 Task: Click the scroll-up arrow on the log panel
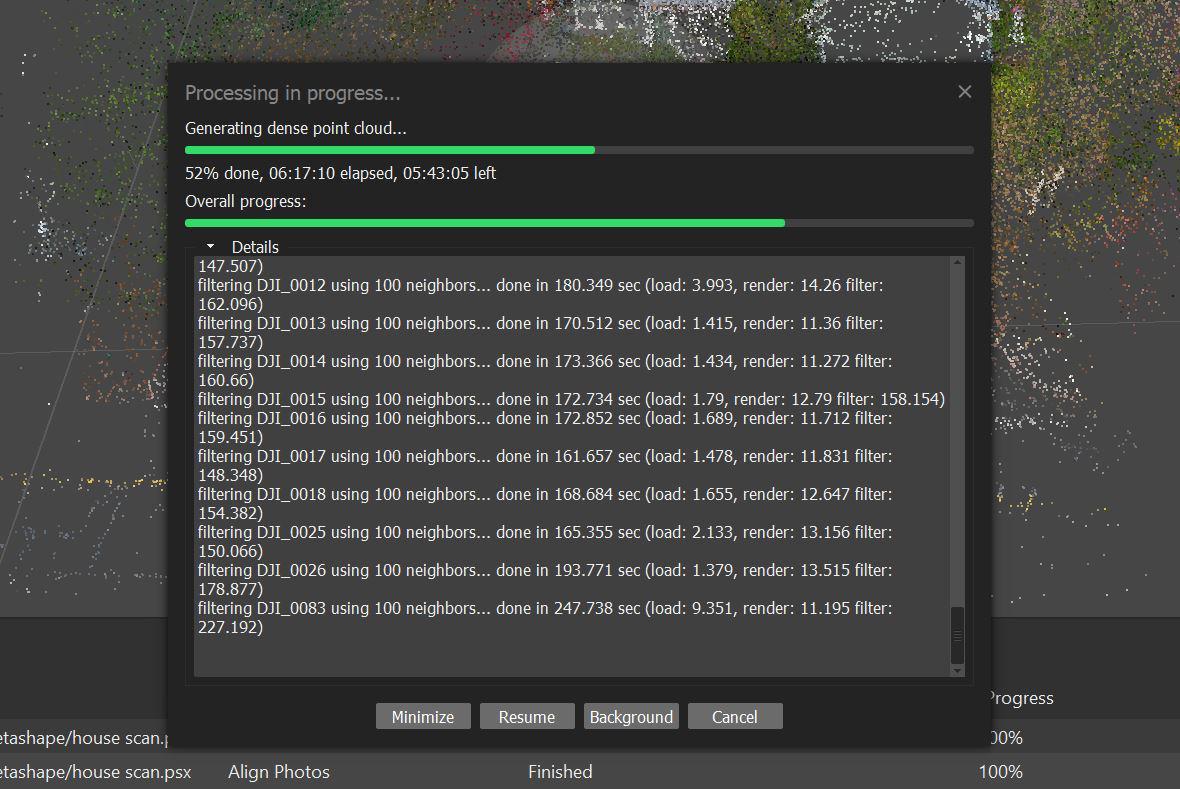957,262
